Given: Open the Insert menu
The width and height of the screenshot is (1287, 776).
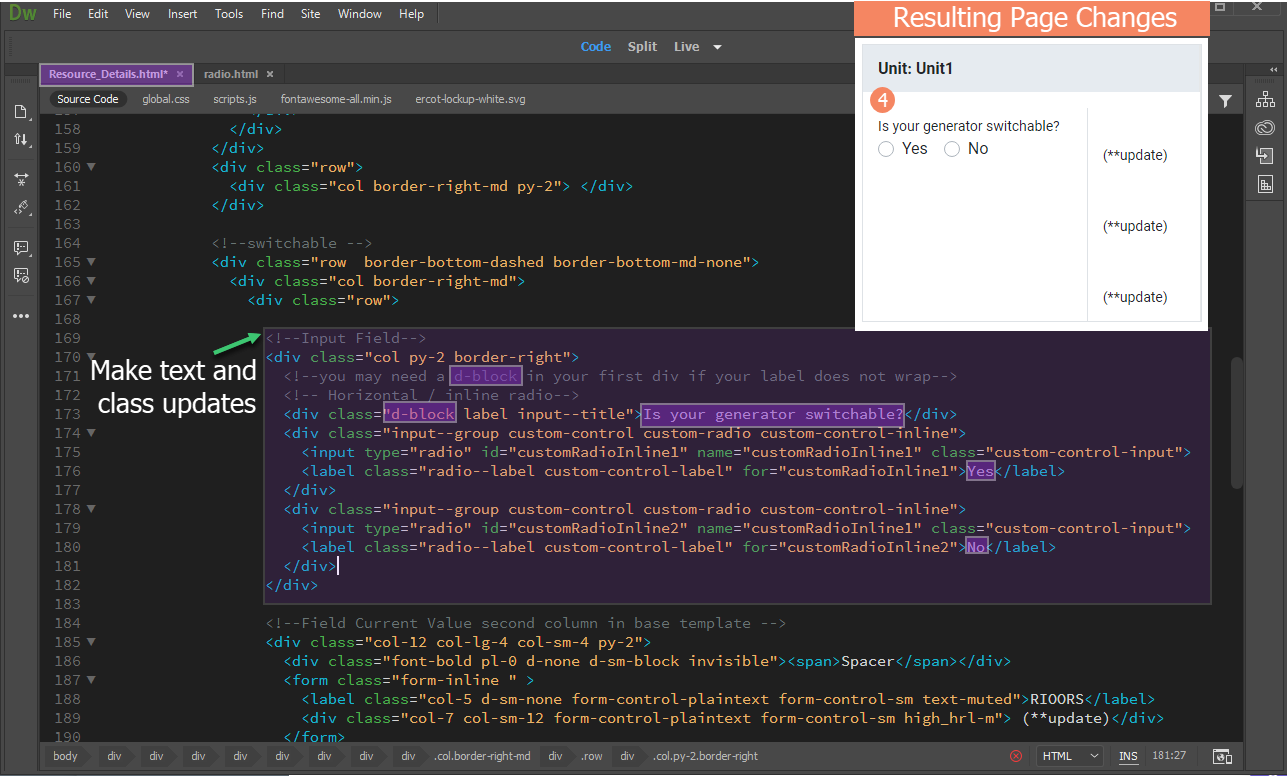Looking at the screenshot, I should [x=183, y=13].
